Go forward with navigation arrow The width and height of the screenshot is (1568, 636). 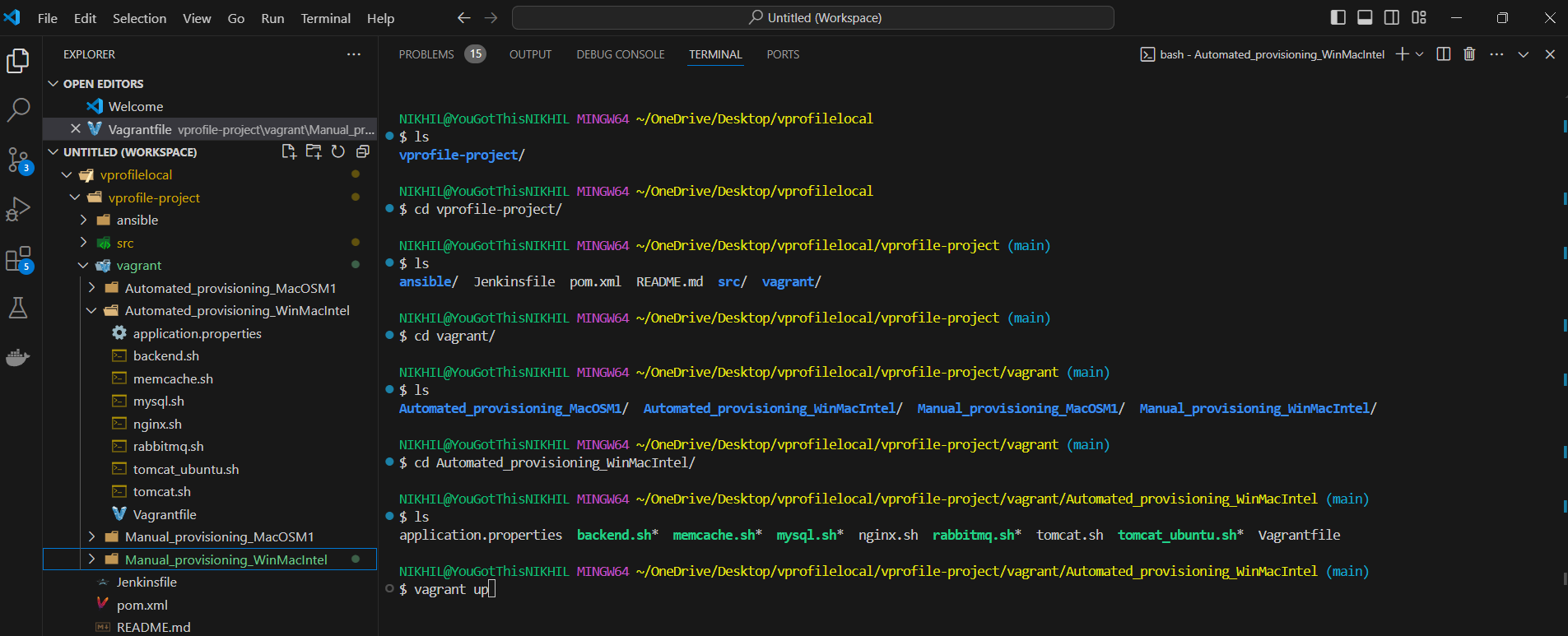(491, 17)
